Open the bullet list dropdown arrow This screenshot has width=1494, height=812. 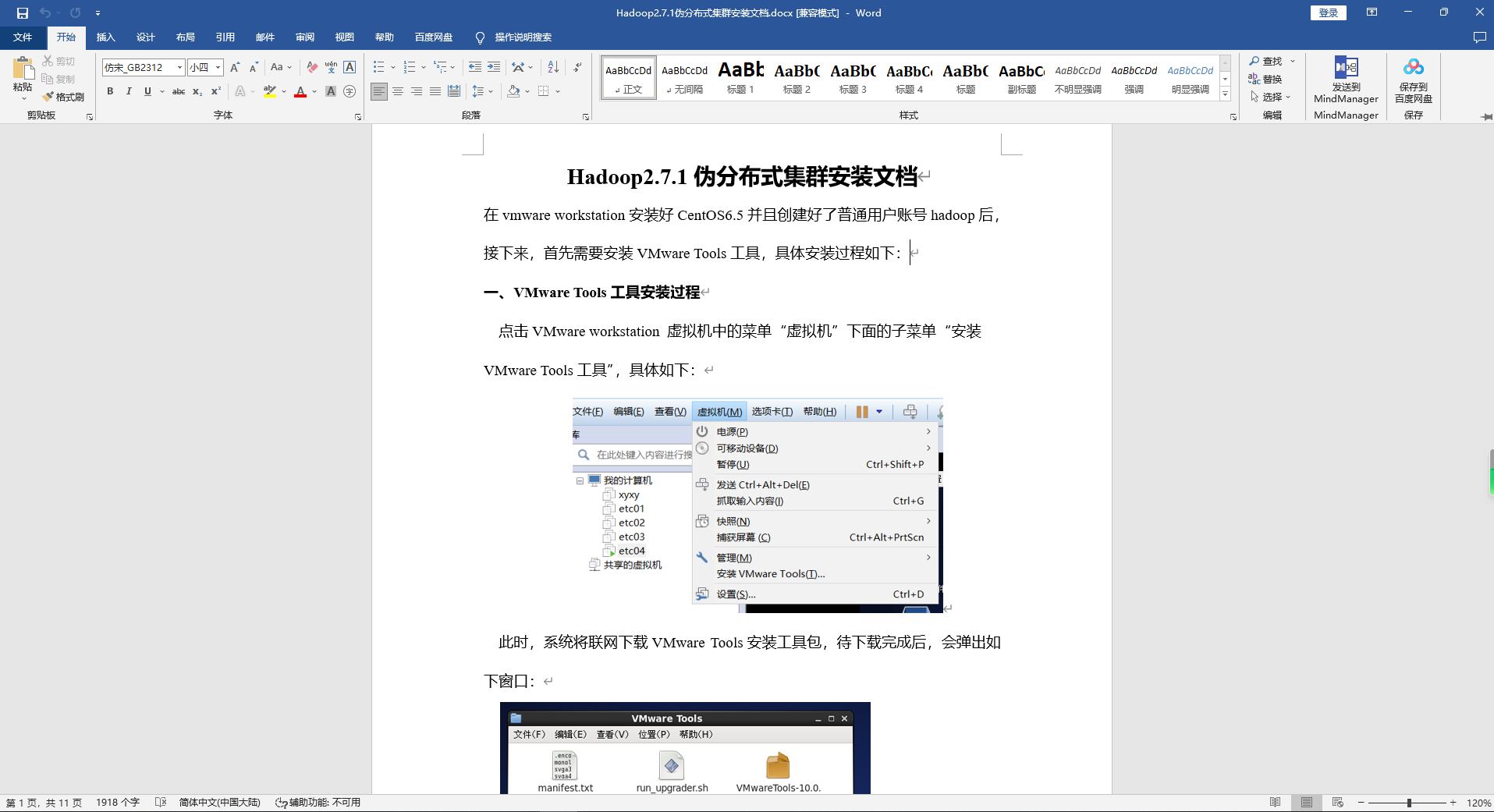392,67
